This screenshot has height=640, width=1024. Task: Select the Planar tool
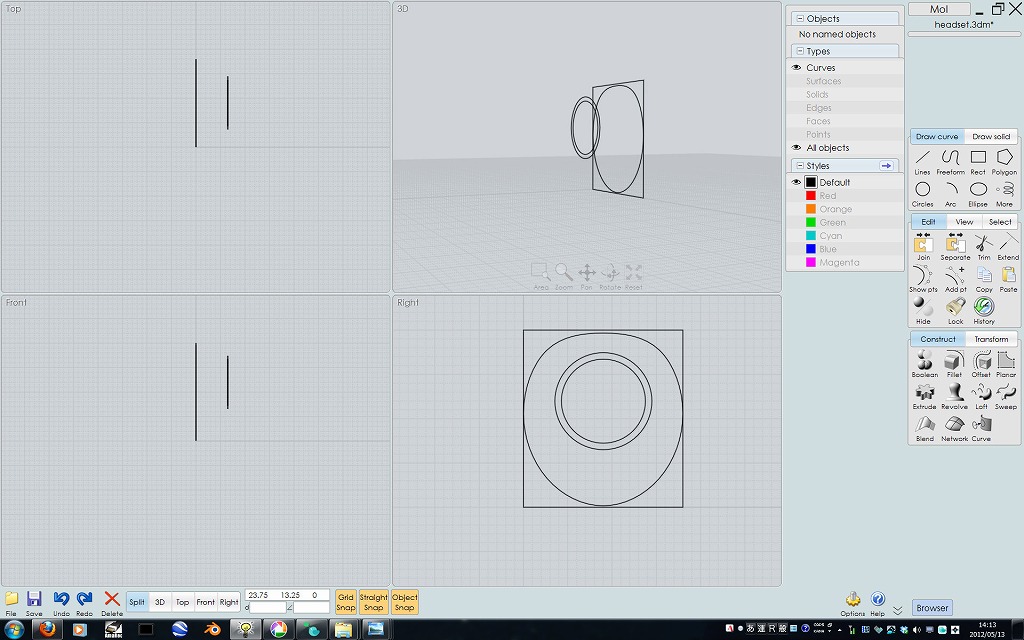tap(1006, 364)
